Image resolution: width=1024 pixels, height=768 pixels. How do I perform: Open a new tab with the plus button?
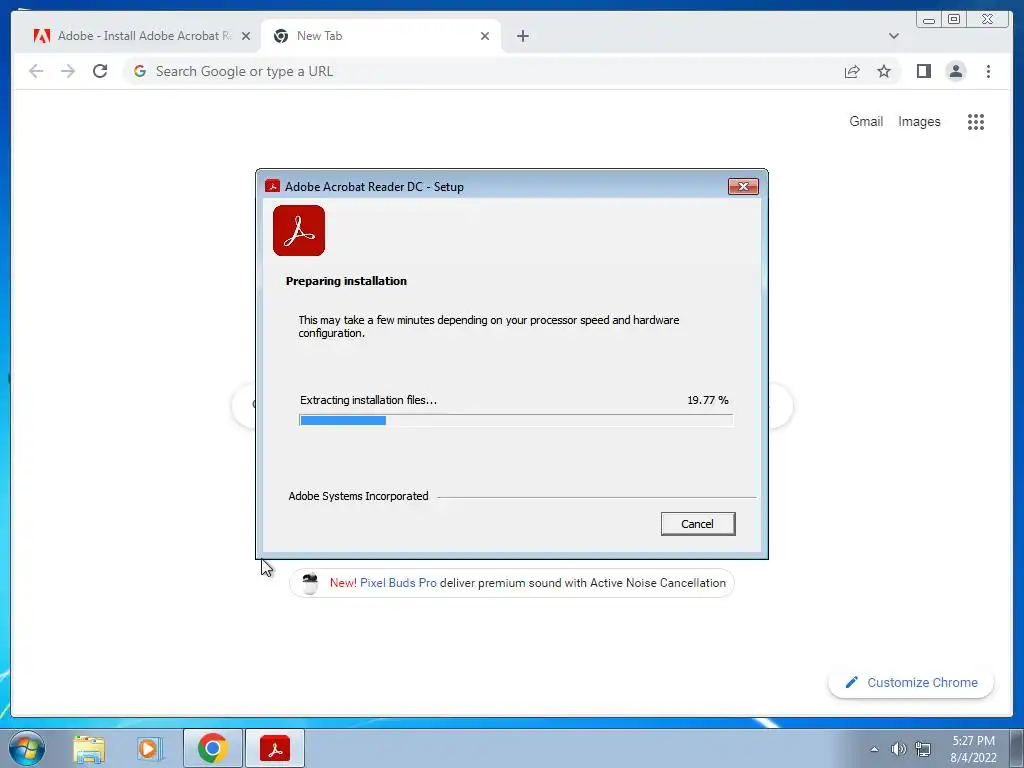tap(522, 36)
